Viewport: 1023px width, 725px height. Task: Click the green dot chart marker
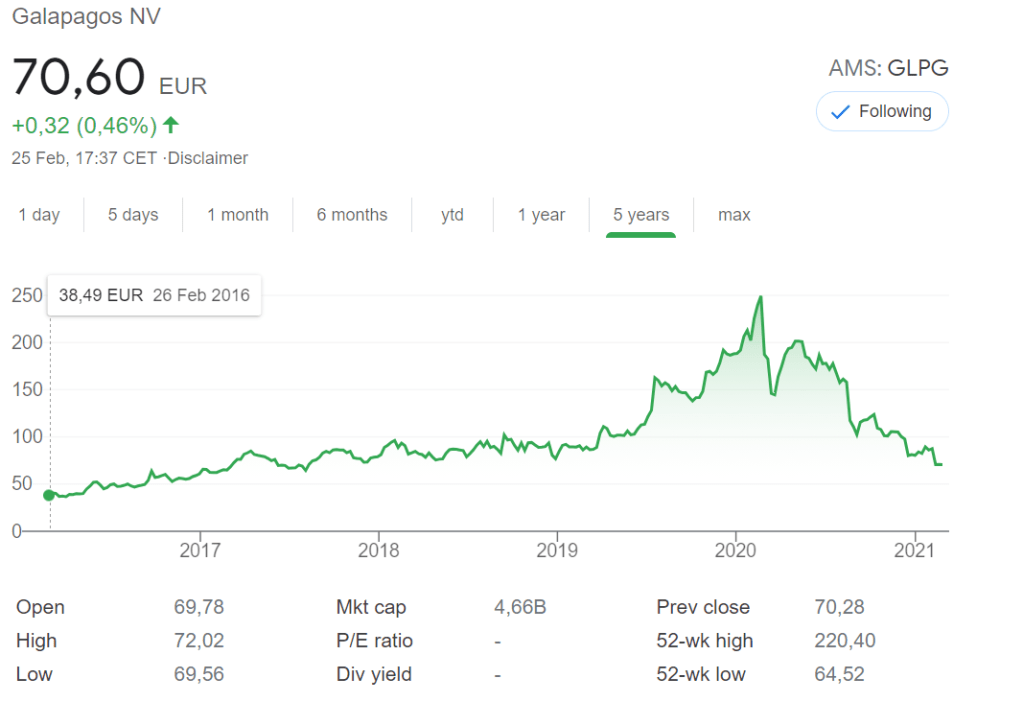coord(49,495)
